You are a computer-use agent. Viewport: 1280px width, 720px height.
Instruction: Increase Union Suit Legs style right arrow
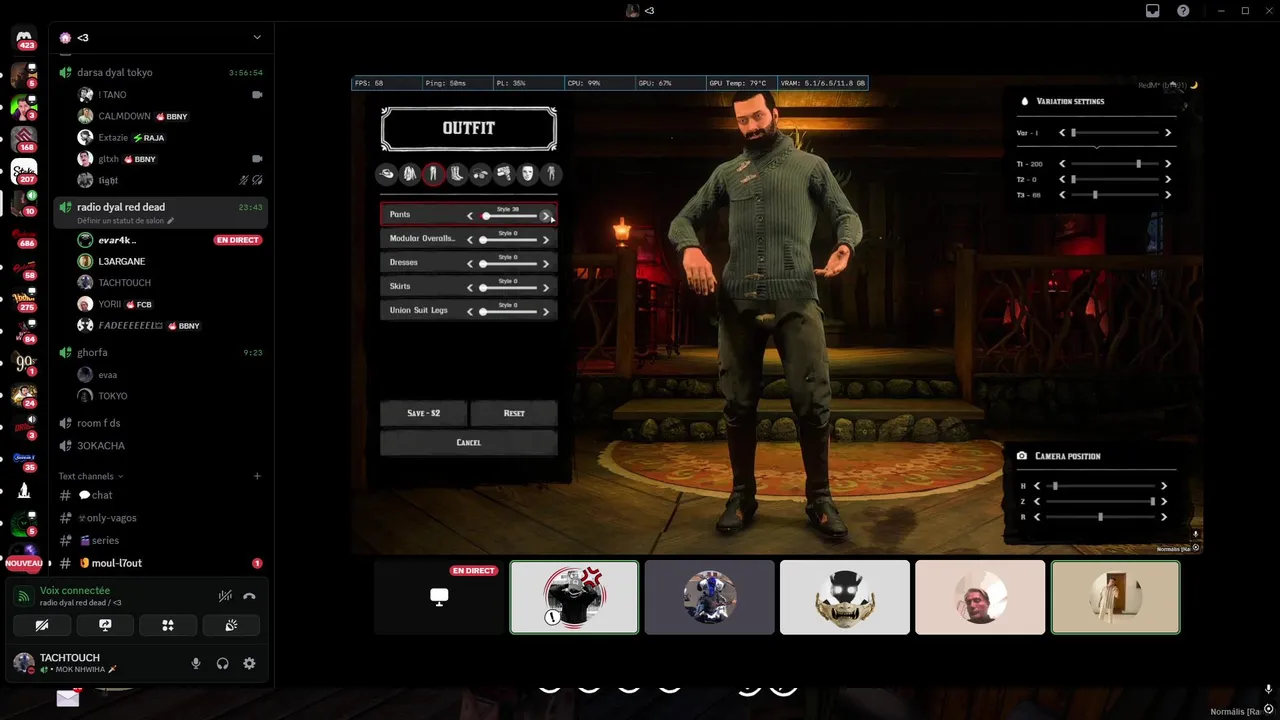pyautogui.click(x=545, y=312)
